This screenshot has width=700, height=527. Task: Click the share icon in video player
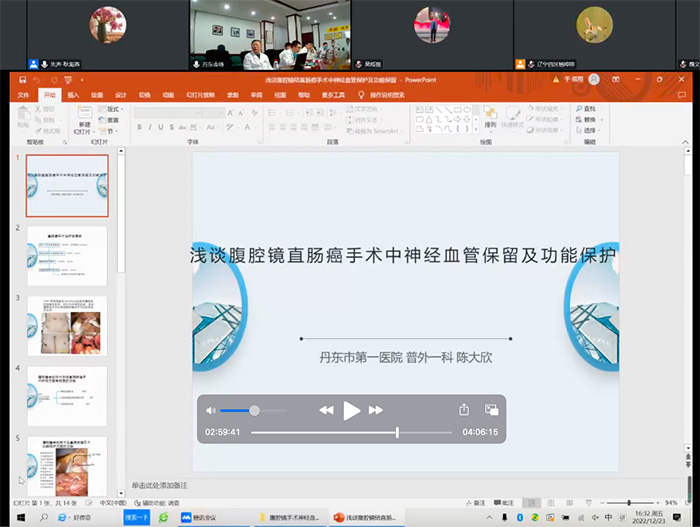click(464, 410)
